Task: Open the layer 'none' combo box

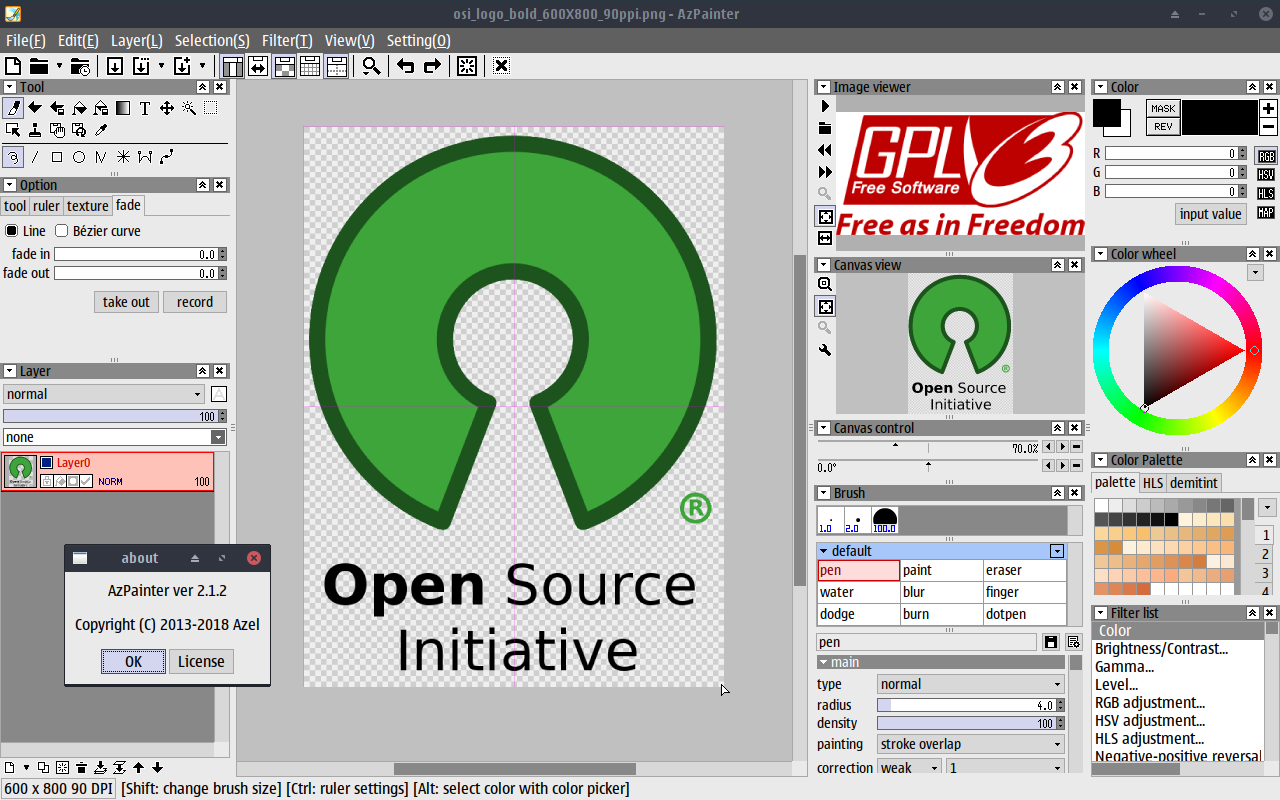Action: pyautogui.click(x=115, y=437)
